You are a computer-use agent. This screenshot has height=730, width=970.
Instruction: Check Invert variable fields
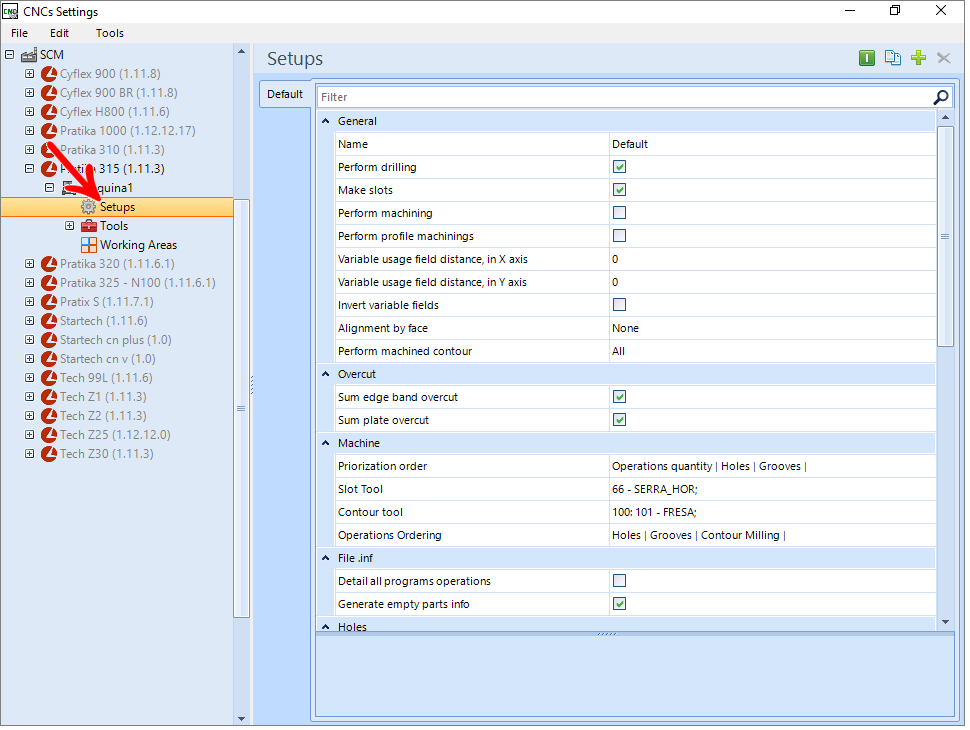pos(619,305)
